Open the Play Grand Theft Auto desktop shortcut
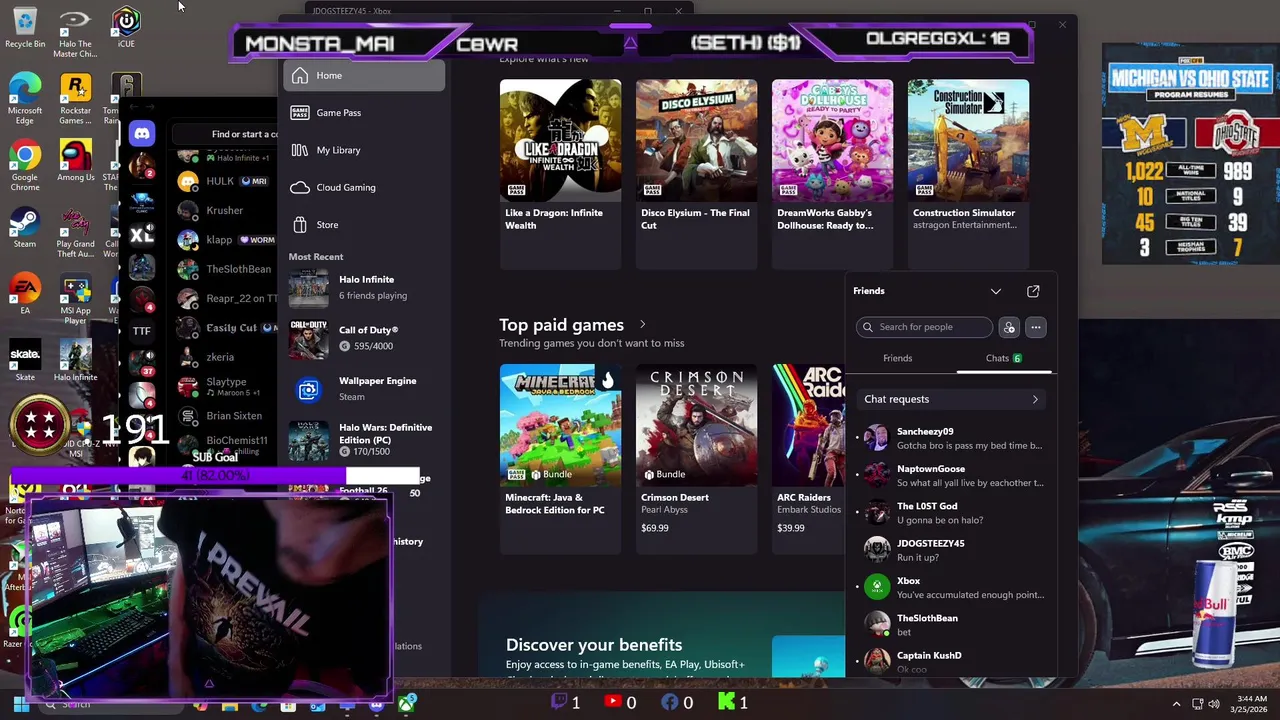 [75, 233]
